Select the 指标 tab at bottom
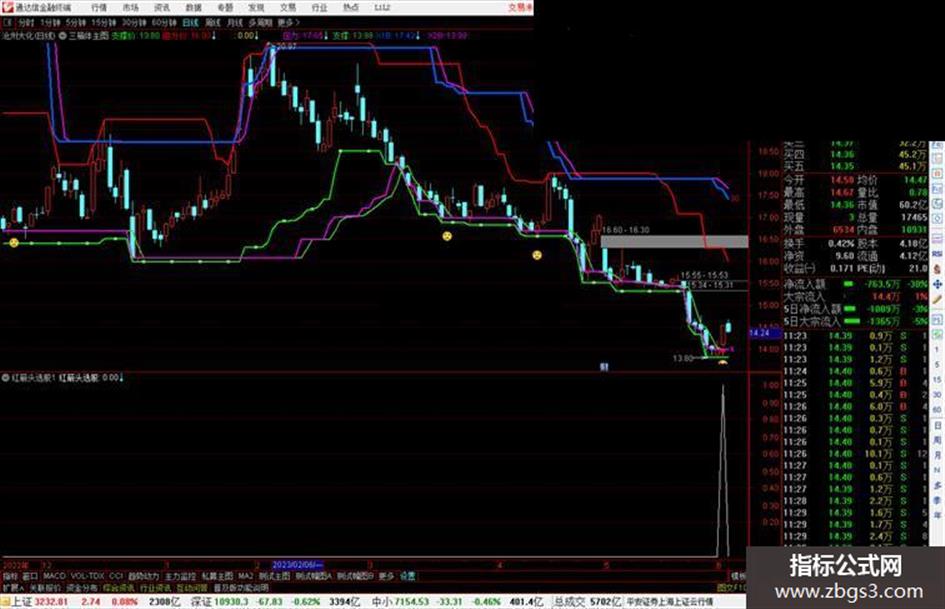Viewport: 945px width, 609px height. click(10, 576)
